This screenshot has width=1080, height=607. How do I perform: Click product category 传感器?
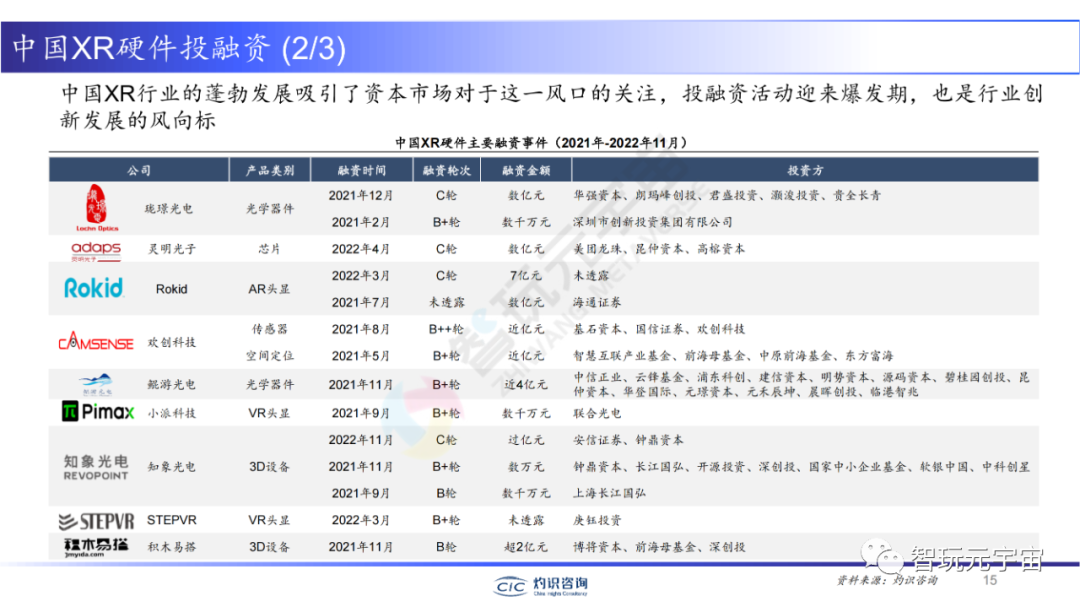pyautogui.click(x=269, y=329)
